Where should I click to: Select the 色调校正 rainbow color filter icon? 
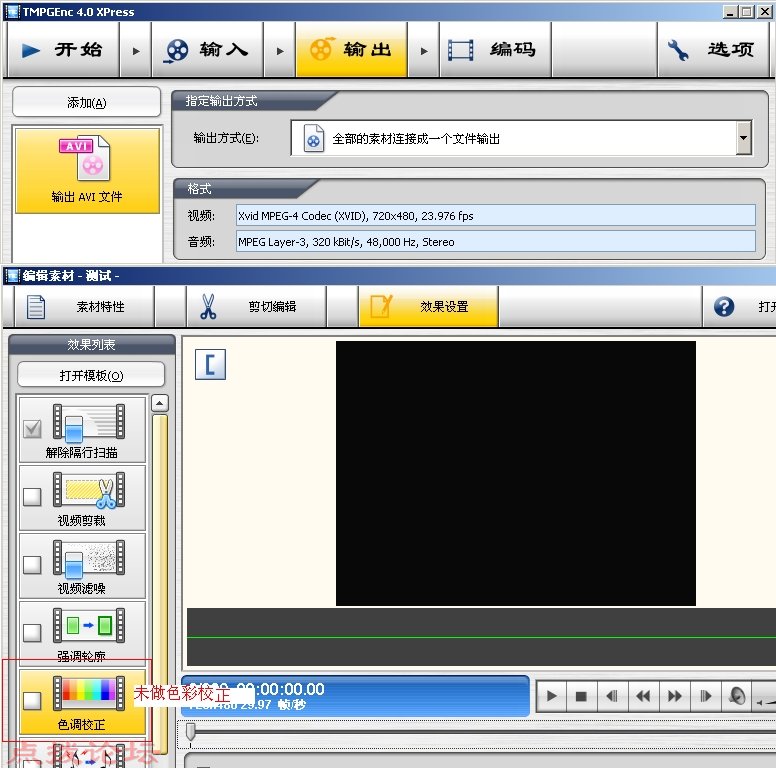[89, 693]
